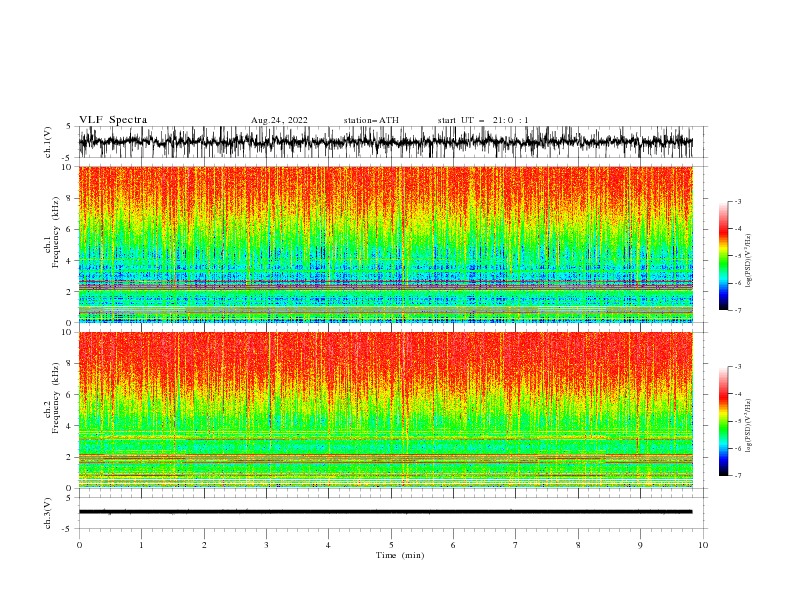Screen dimensions: 792x612
Task: Click the 'ch.3(V)' axis label
Action: click(x=48, y=513)
